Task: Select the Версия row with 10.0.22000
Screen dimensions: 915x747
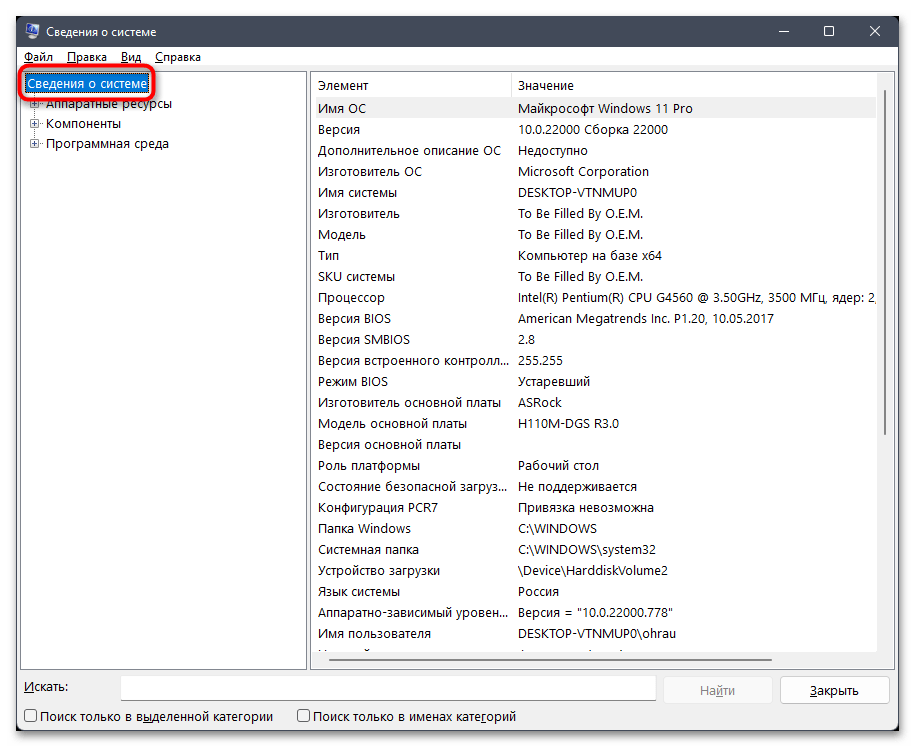Action: (x=594, y=130)
